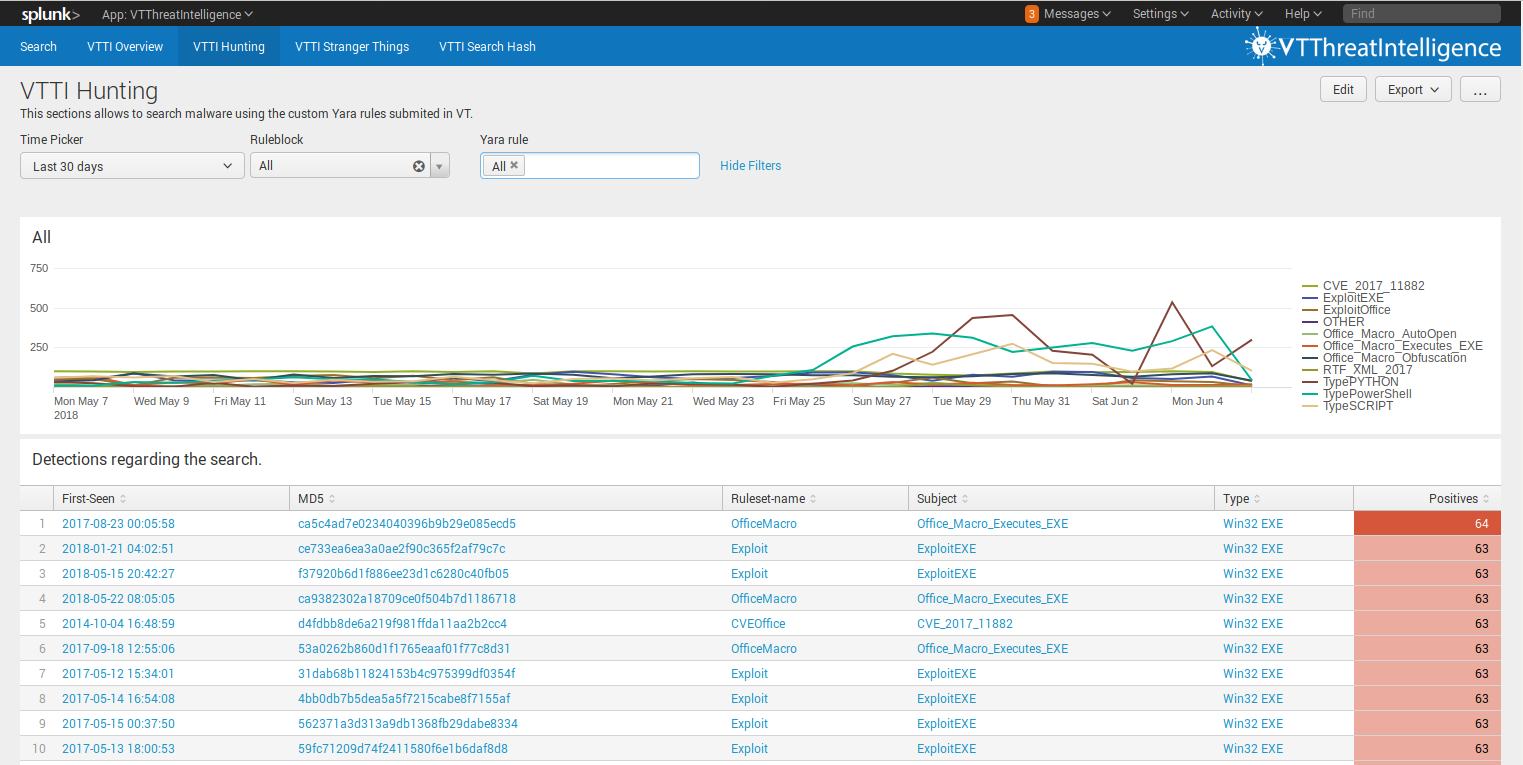Screen dimensions: 1523x765
Task: Open the more options ellipsis button
Action: pyautogui.click(x=1480, y=89)
